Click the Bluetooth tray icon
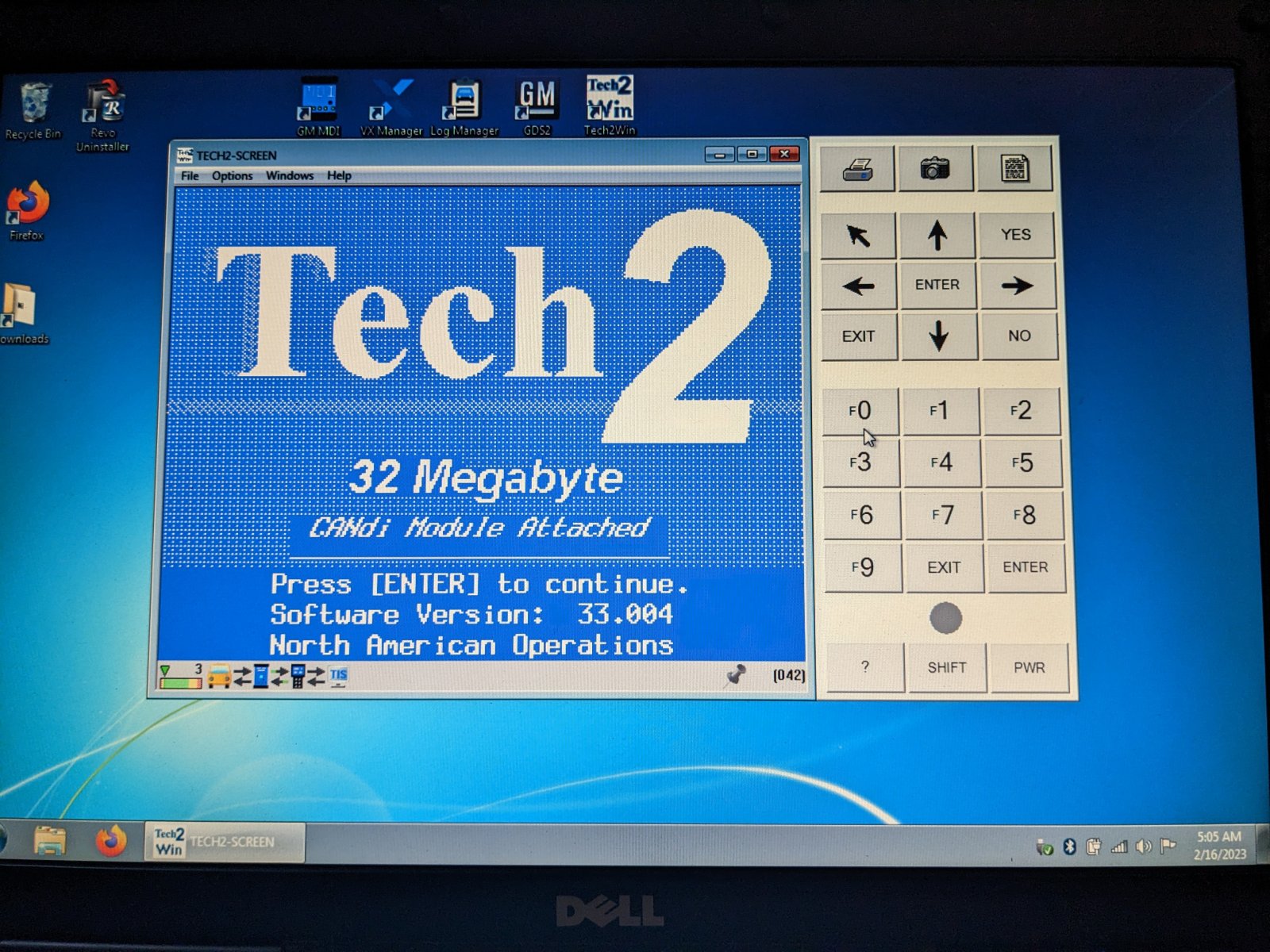Image resolution: width=1270 pixels, height=952 pixels. [1069, 847]
